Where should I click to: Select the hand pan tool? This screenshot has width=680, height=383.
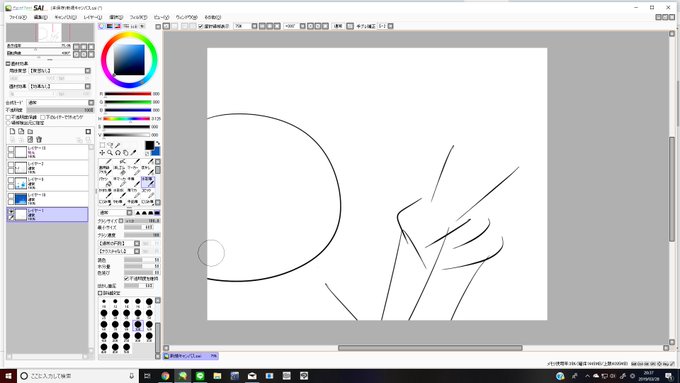coord(125,153)
